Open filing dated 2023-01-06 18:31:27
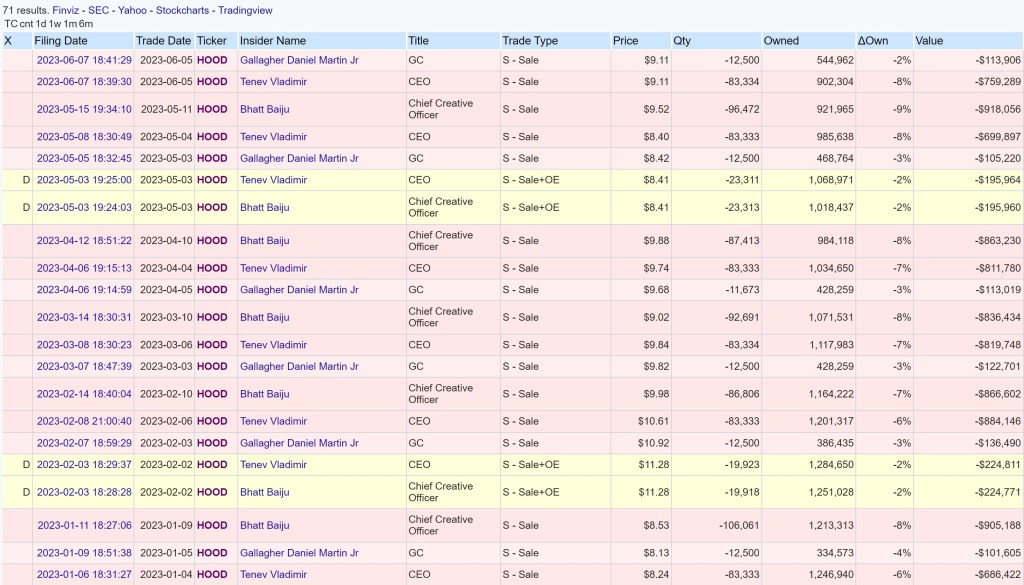1024x585 pixels. click(84, 574)
